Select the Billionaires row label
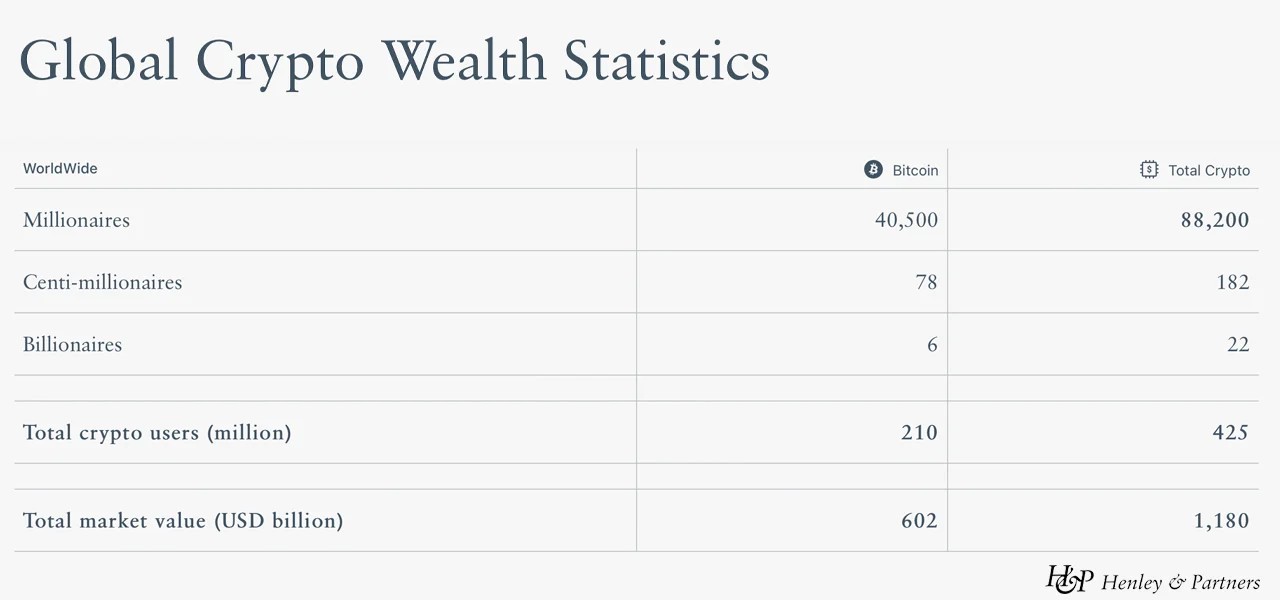 pyautogui.click(x=72, y=344)
